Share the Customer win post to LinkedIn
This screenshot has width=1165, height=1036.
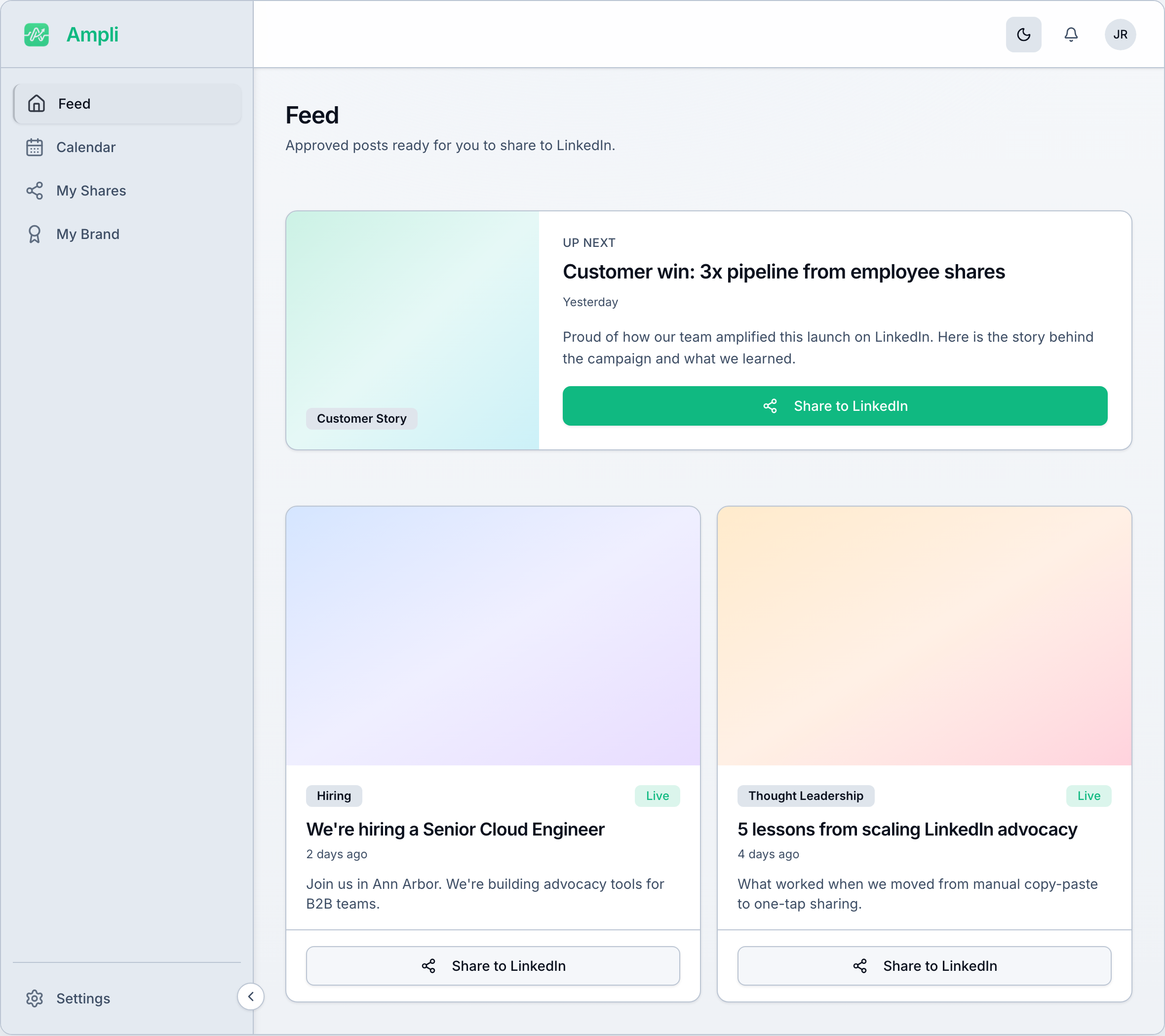pos(834,406)
